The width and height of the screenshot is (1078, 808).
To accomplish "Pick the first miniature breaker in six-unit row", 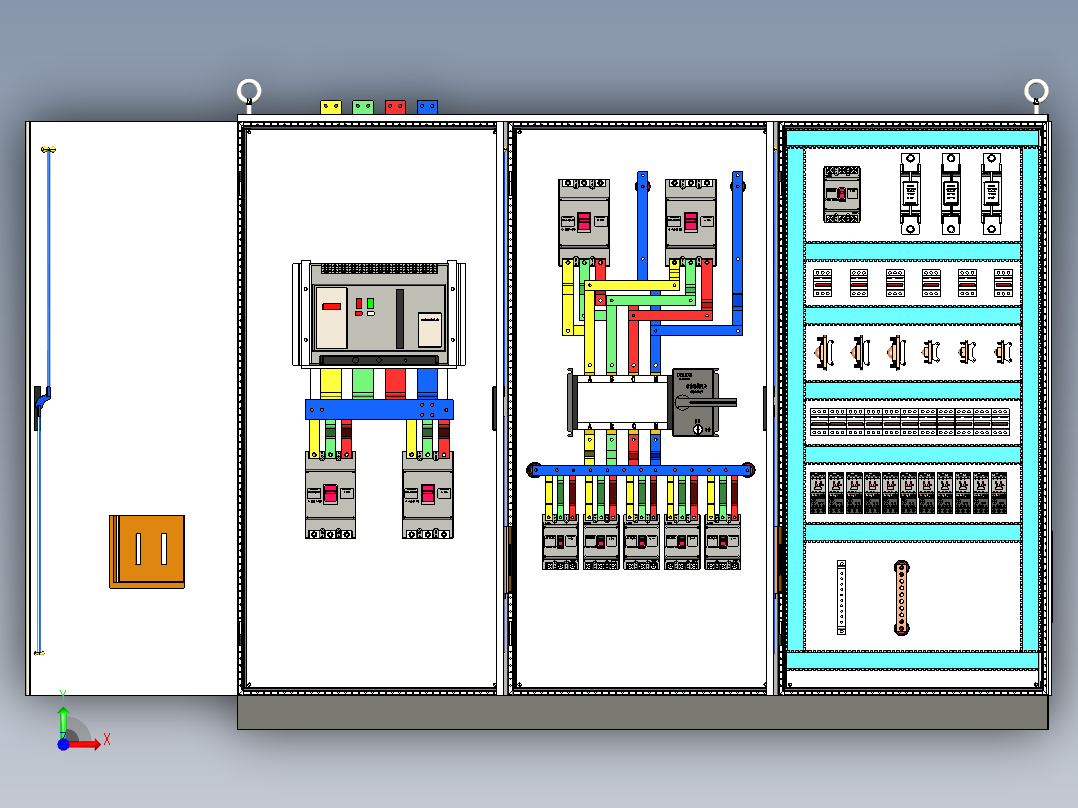I will point(822,283).
